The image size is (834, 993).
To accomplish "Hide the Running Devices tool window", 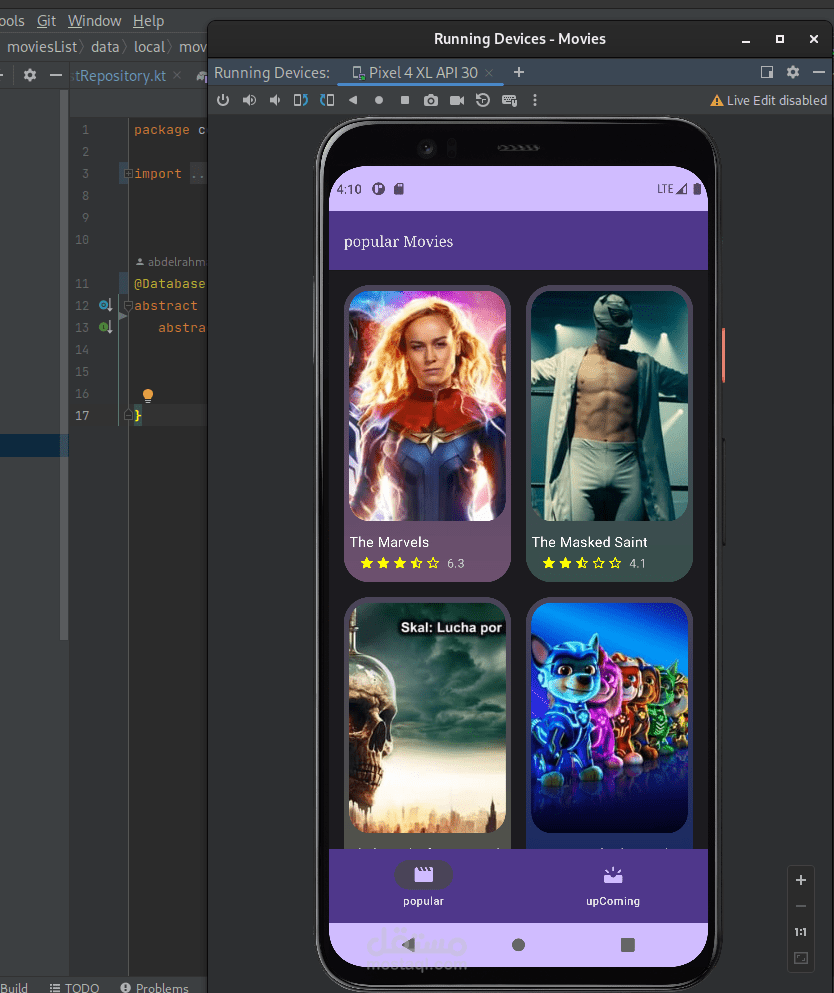I will [819, 72].
